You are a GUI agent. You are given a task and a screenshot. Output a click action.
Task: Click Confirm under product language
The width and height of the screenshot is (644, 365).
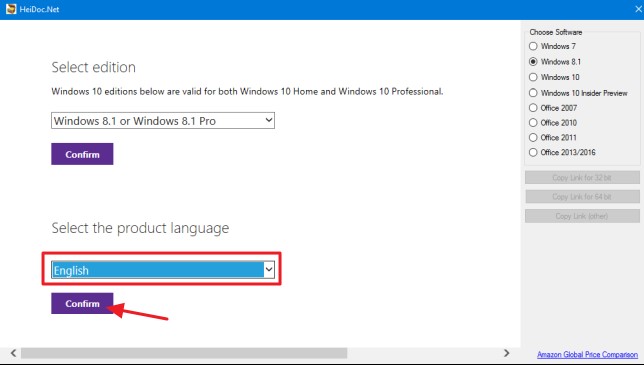coord(82,303)
